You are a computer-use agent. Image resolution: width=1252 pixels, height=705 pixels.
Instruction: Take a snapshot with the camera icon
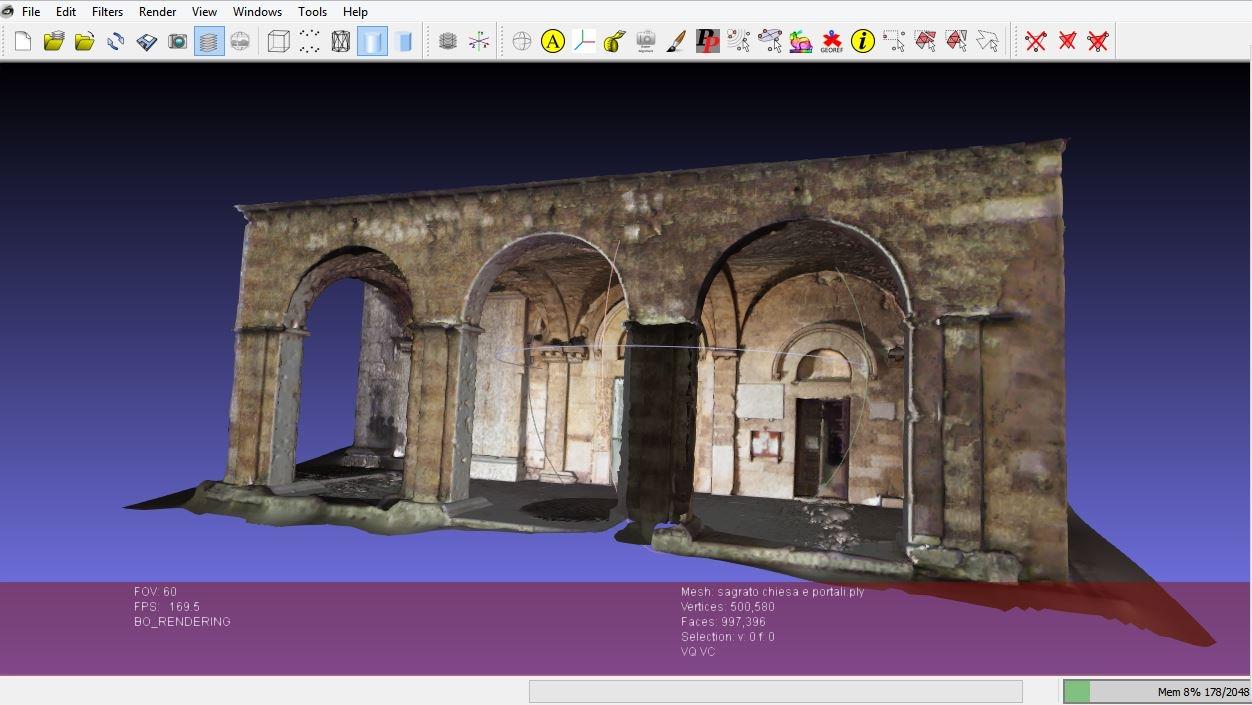178,41
